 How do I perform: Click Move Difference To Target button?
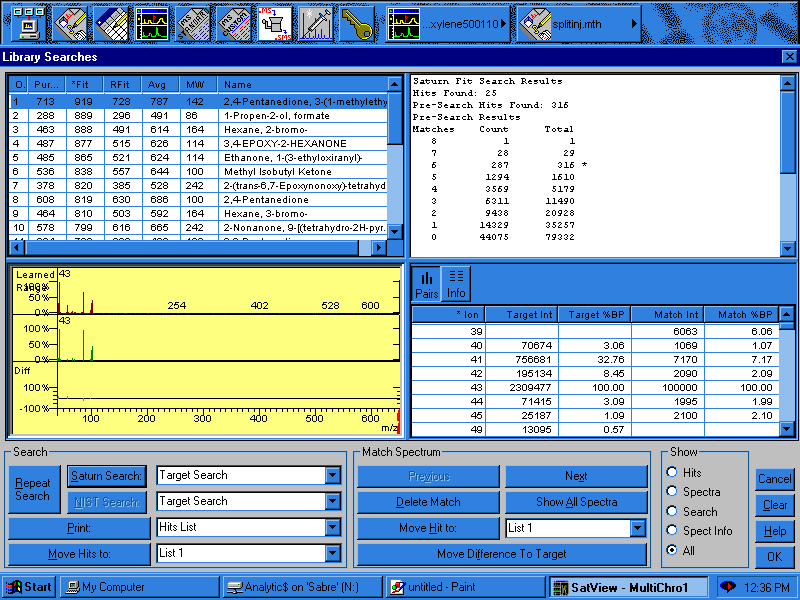pyautogui.click(x=502, y=554)
